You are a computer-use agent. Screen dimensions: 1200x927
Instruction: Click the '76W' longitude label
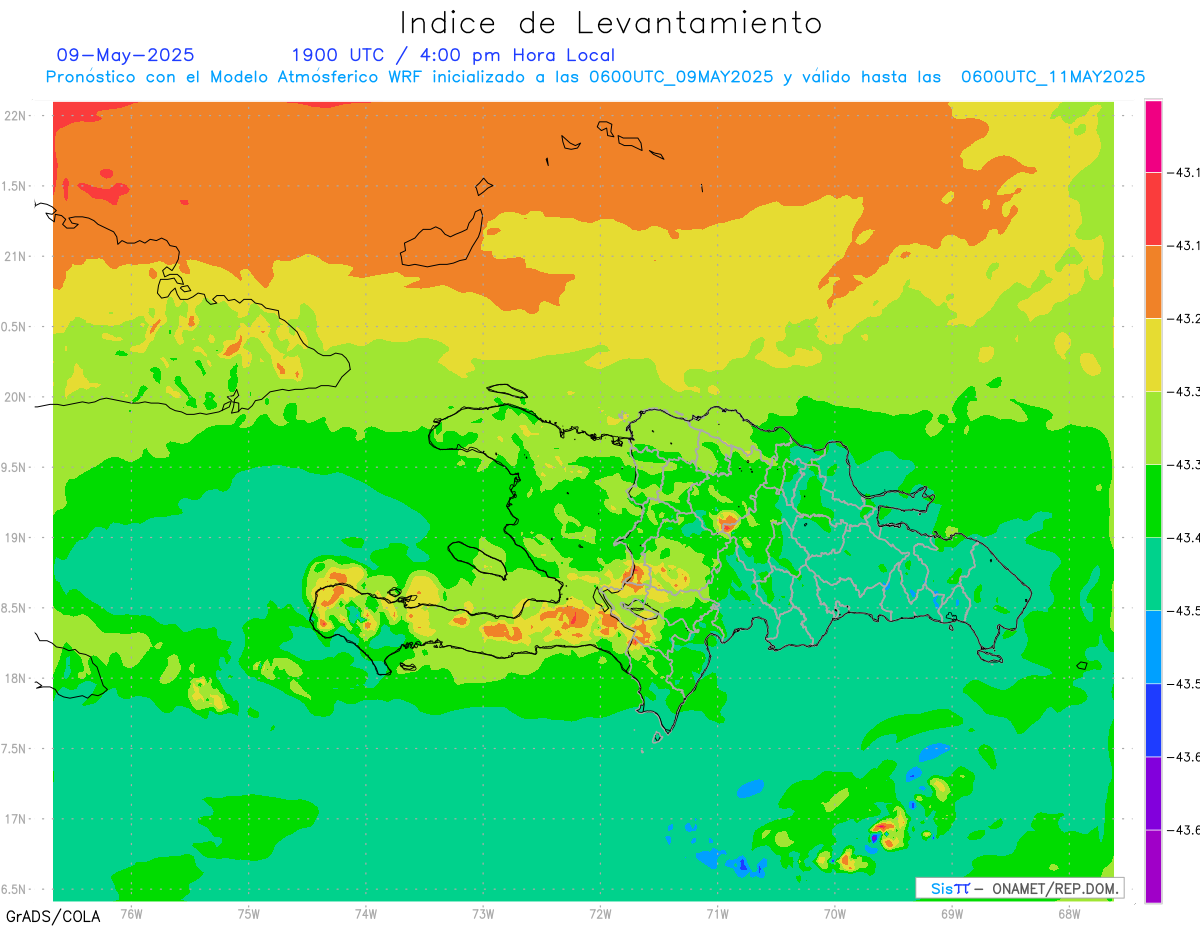click(131, 913)
